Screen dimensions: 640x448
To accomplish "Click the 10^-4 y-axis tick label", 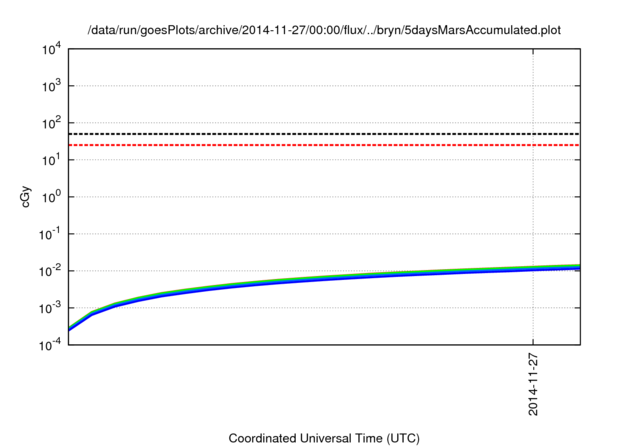I will [x=51, y=345].
